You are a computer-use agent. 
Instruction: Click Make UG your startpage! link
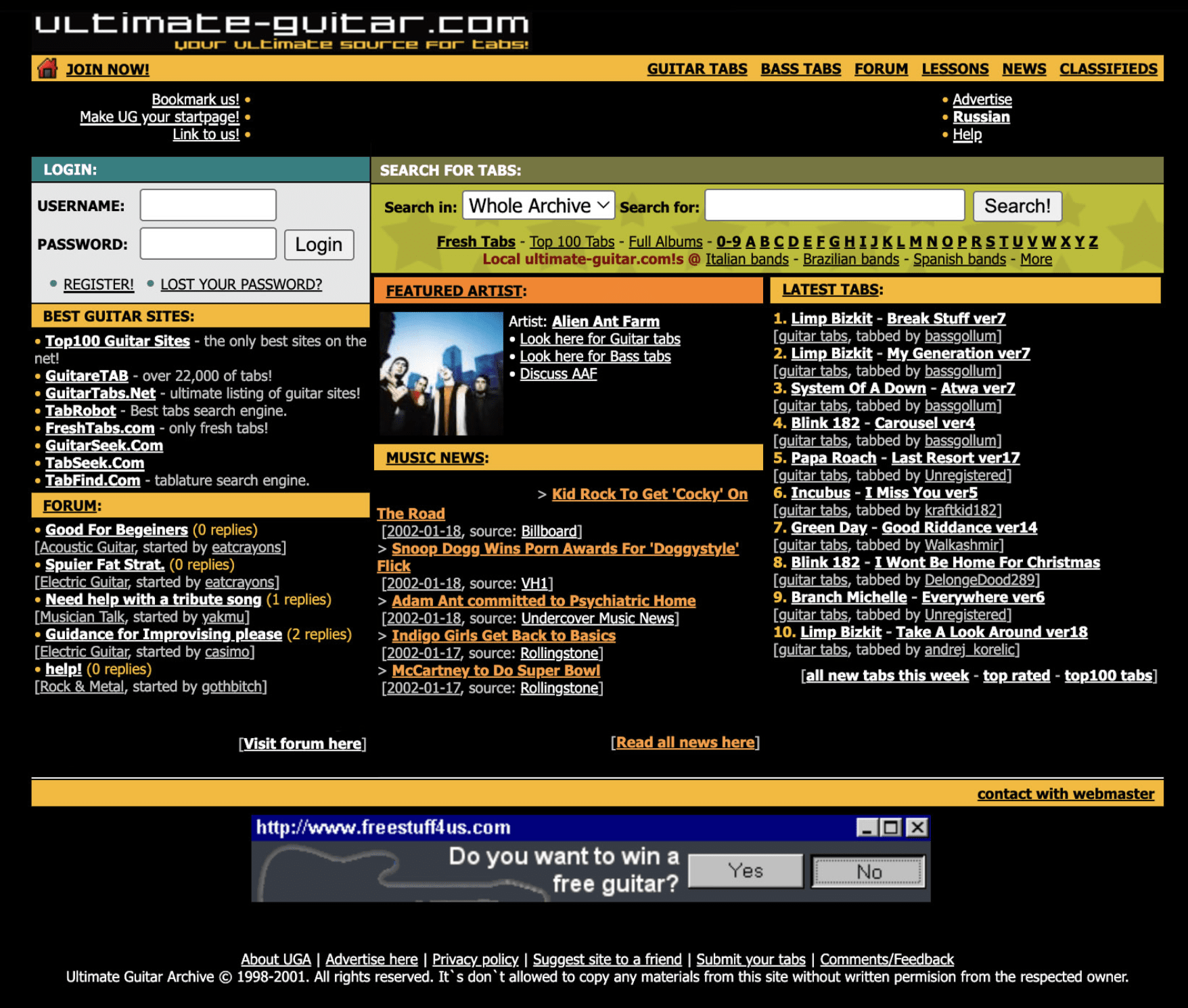pos(160,117)
